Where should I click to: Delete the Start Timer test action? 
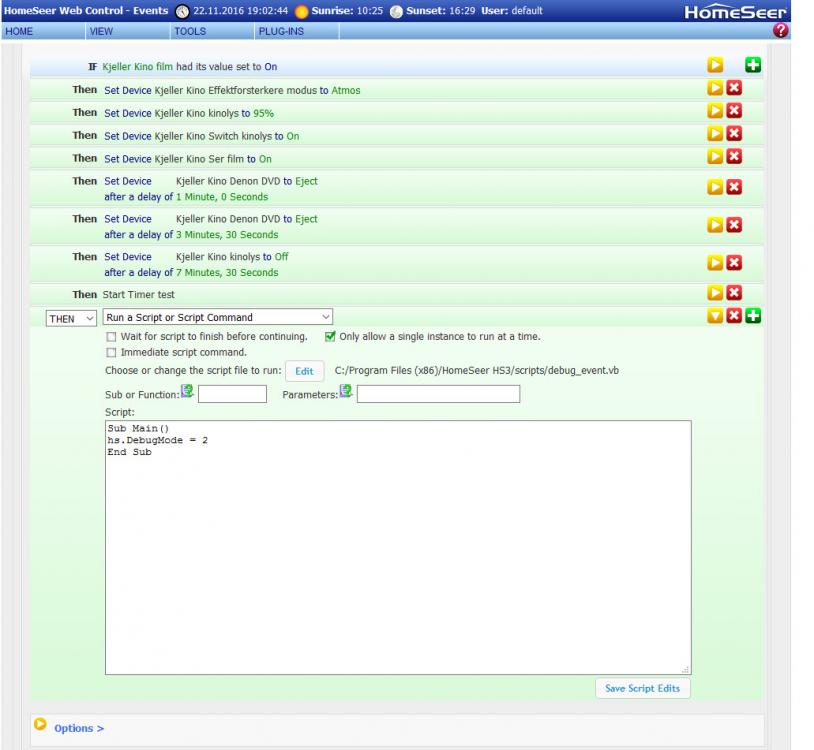click(x=734, y=293)
